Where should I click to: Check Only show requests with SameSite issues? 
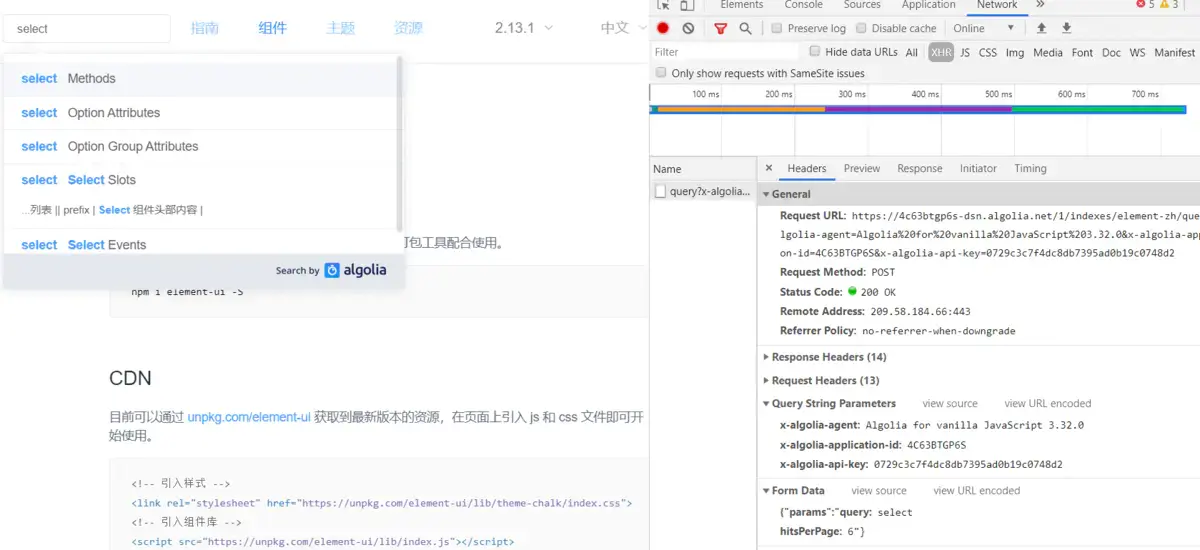[661, 73]
